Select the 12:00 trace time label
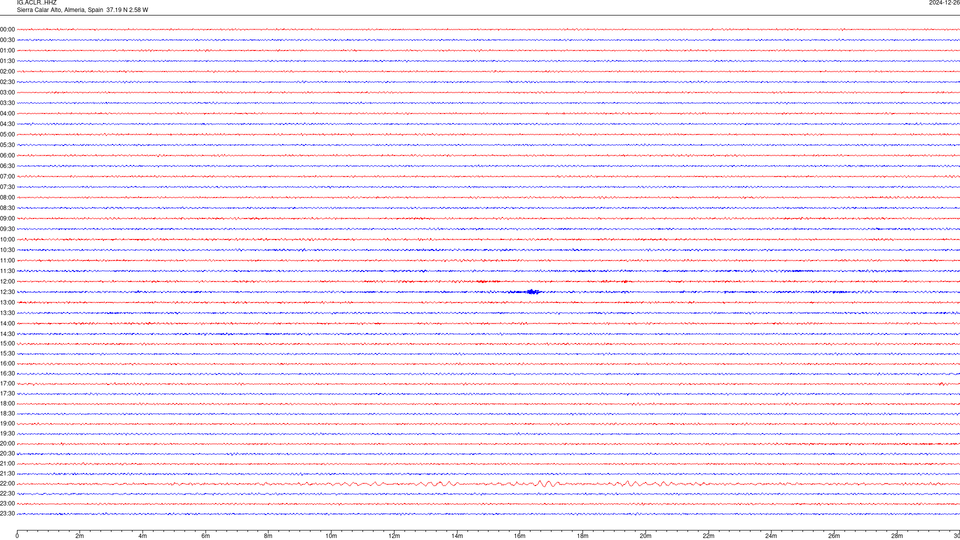Viewport: 960px width, 540px height. [x=7, y=282]
